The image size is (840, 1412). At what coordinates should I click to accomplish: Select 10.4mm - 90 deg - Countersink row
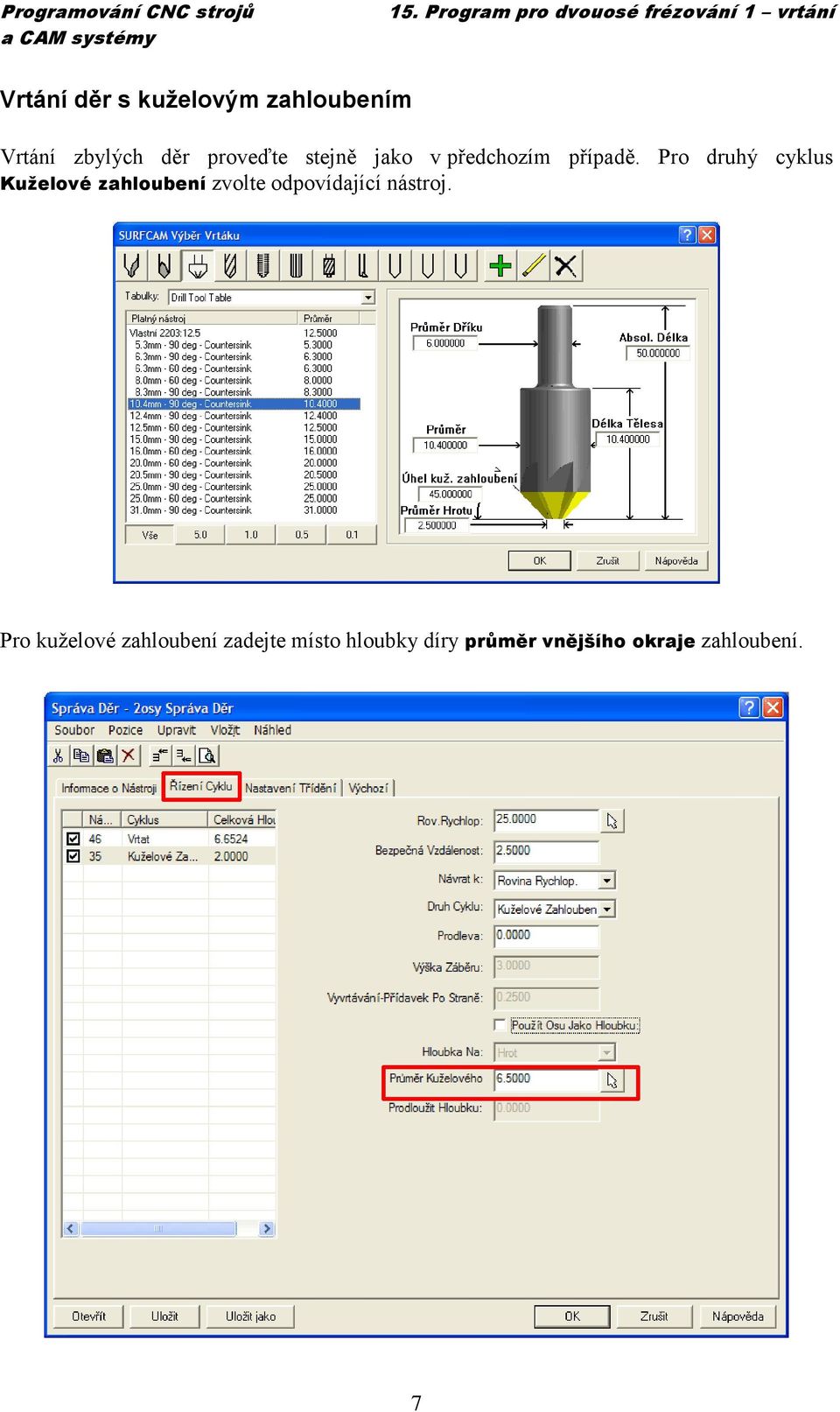point(244,404)
